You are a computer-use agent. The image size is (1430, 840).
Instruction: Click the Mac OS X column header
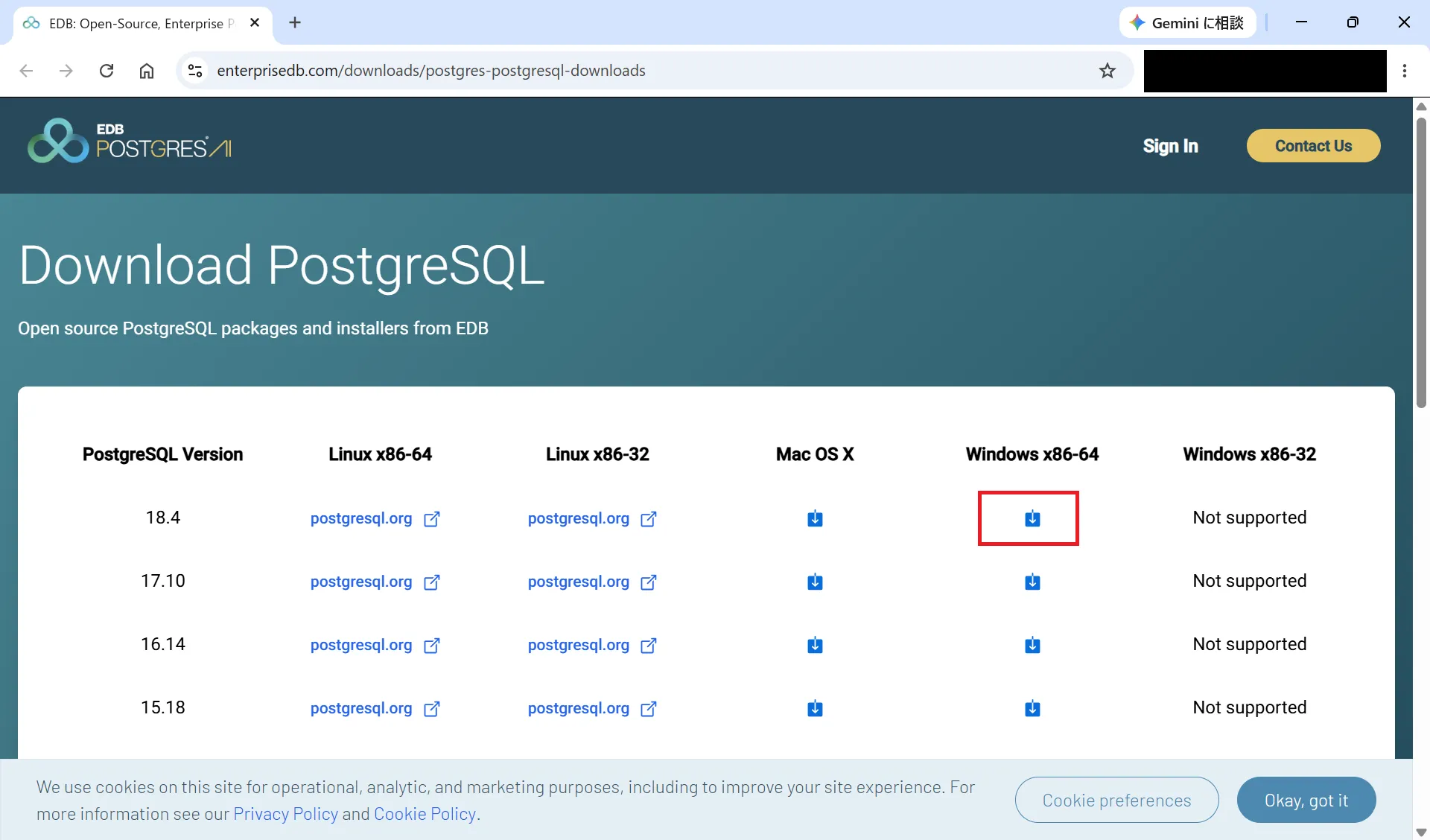[x=815, y=454]
